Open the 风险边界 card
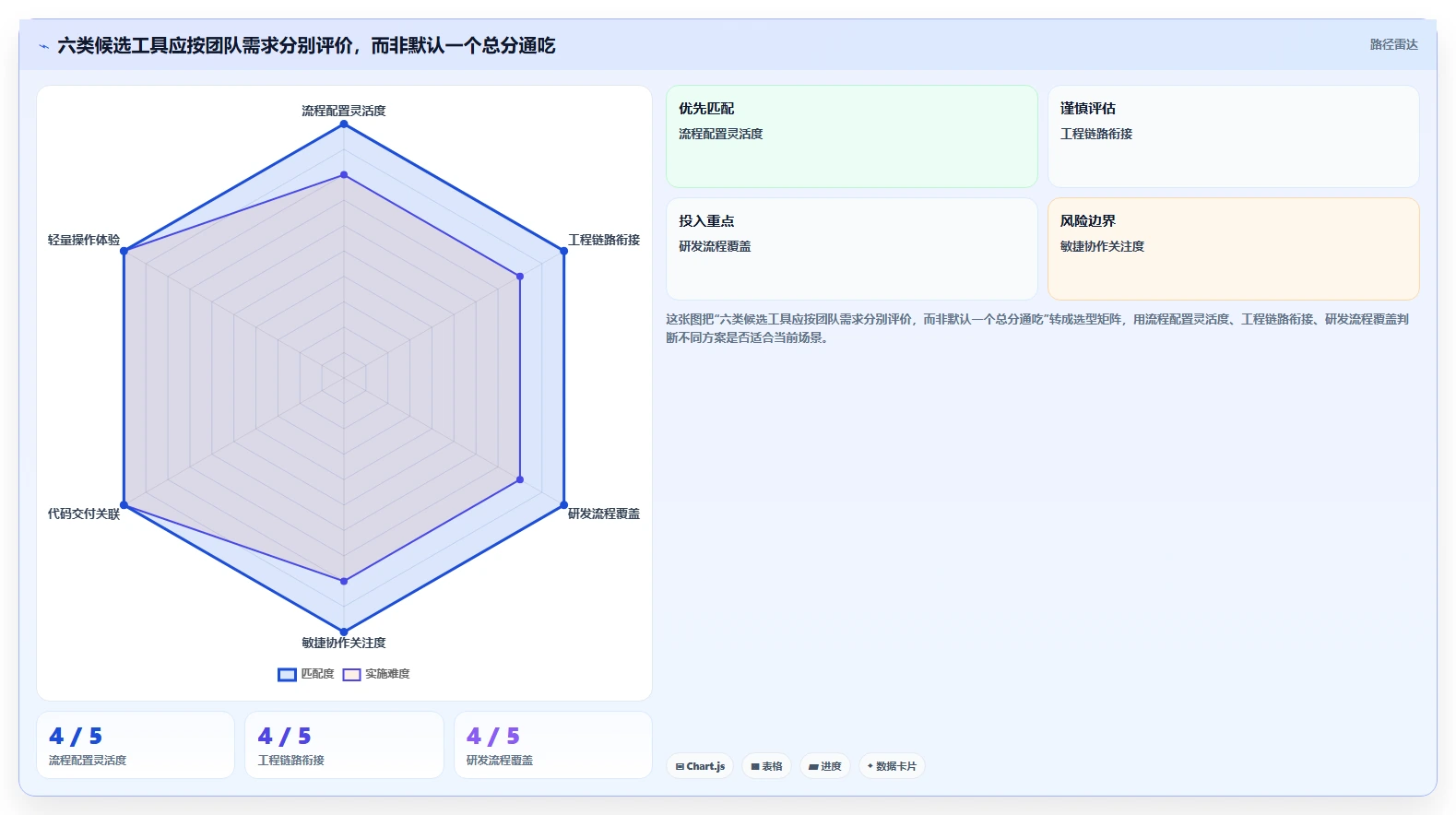The width and height of the screenshot is (1456, 815). point(1233,249)
